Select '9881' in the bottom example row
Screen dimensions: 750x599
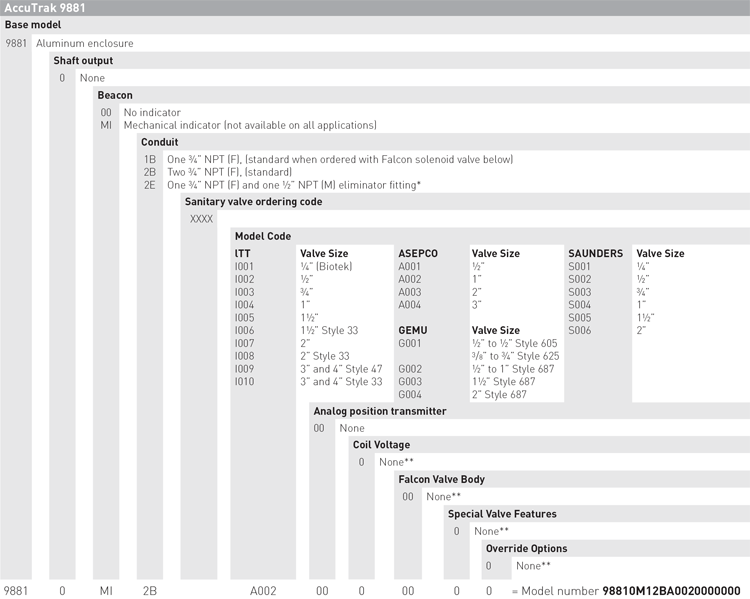point(16,591)
